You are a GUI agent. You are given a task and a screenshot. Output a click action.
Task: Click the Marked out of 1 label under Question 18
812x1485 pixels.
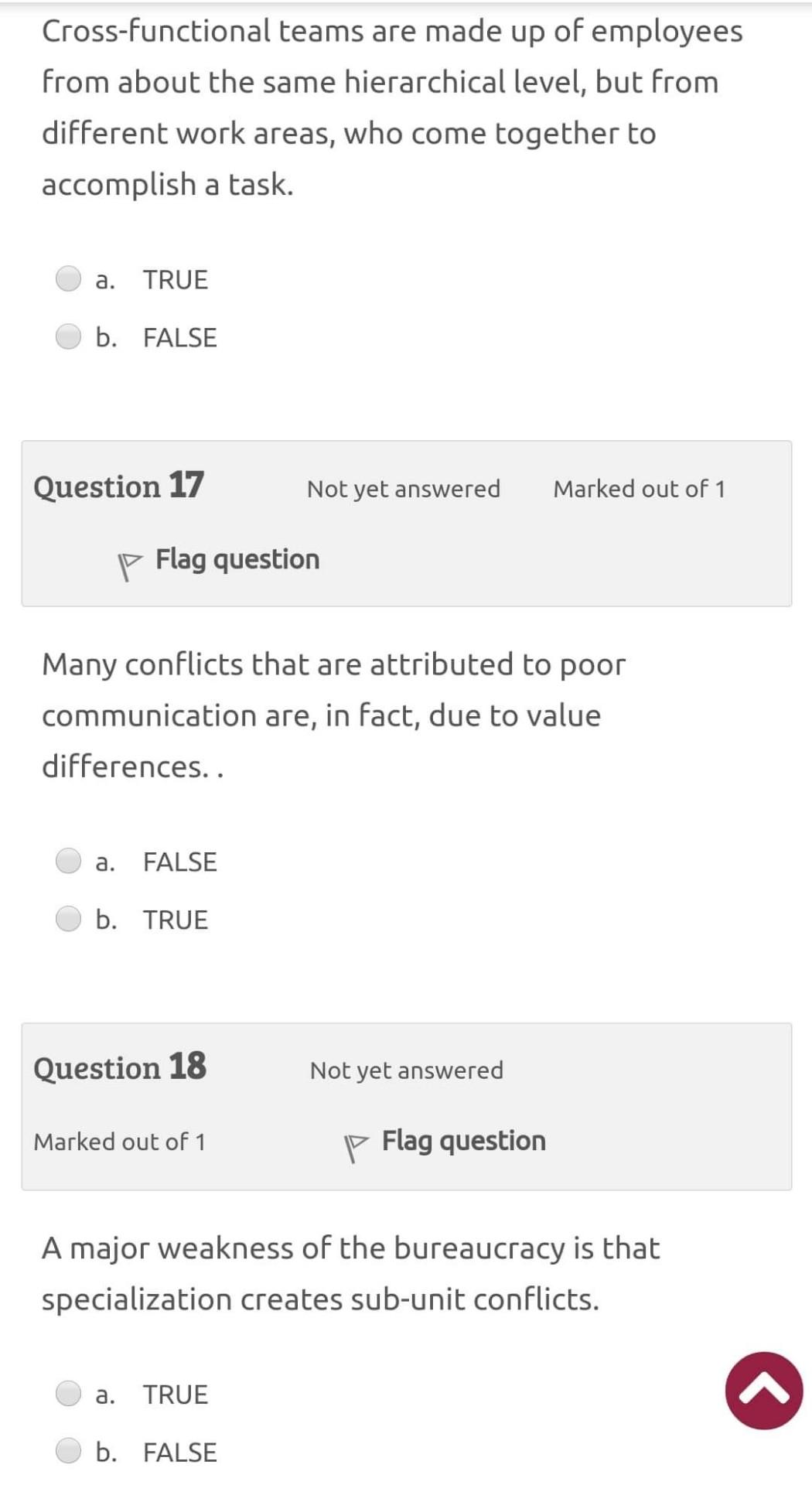120,1142
